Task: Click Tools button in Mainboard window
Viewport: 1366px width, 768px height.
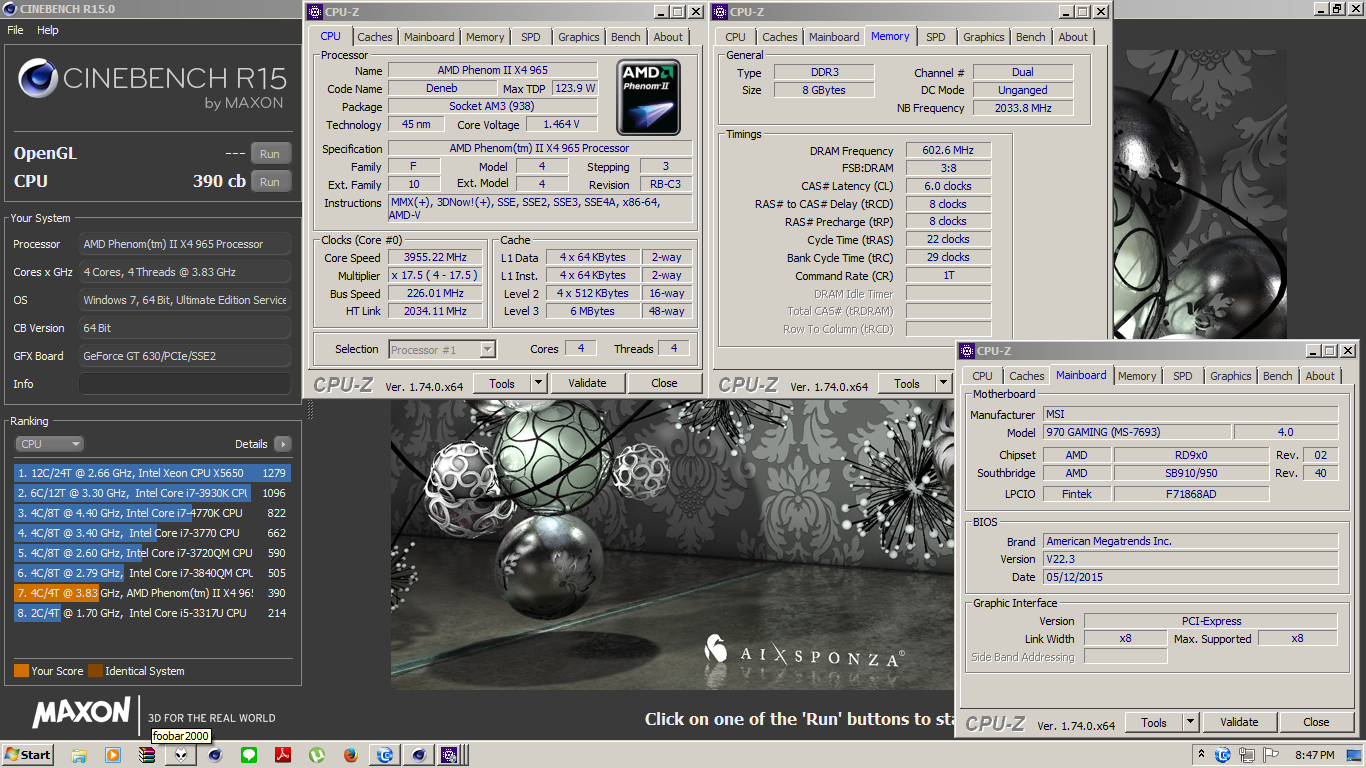Action: tap(1154, 722)
